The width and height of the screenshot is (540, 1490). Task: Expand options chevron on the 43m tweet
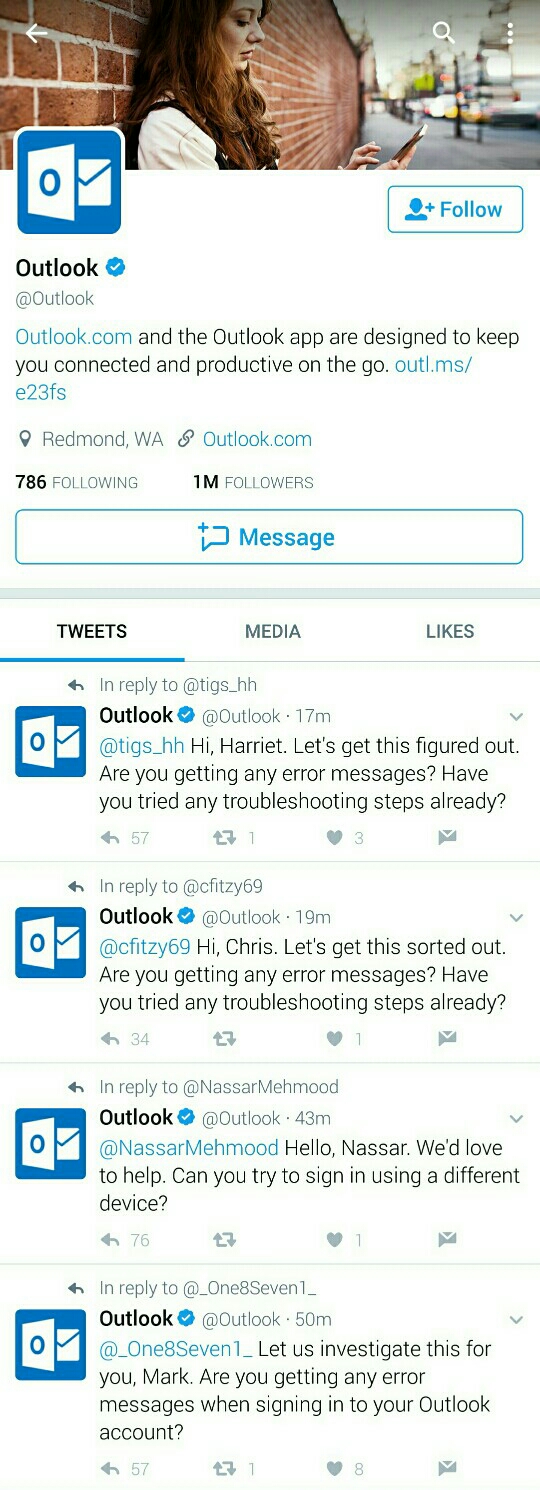click(x=516, y=1119)
